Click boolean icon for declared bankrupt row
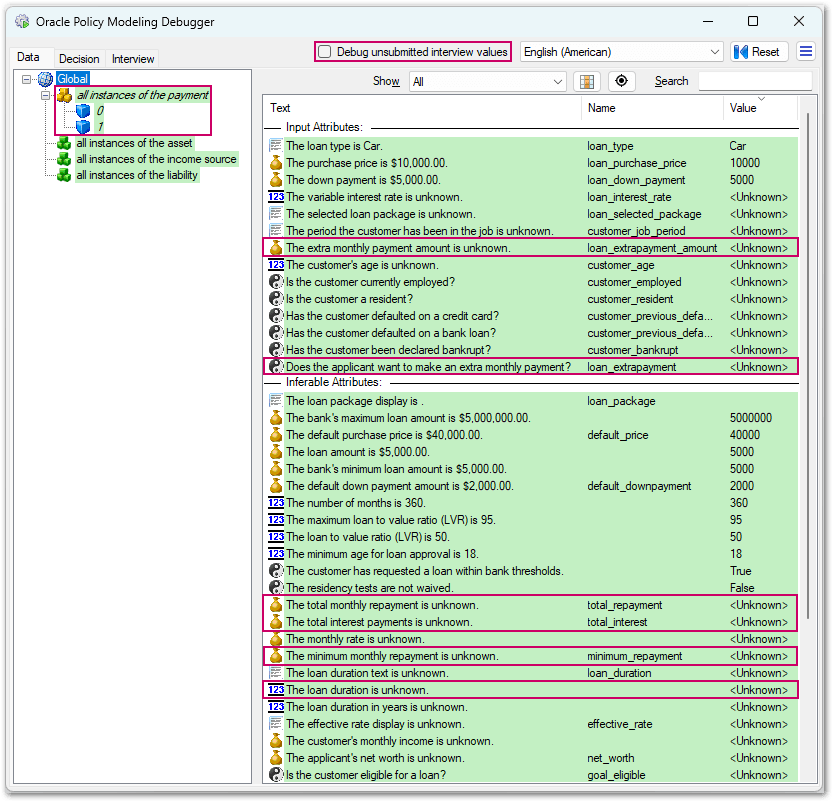Screen dimensions: 833x802 (x=276, y=349)
